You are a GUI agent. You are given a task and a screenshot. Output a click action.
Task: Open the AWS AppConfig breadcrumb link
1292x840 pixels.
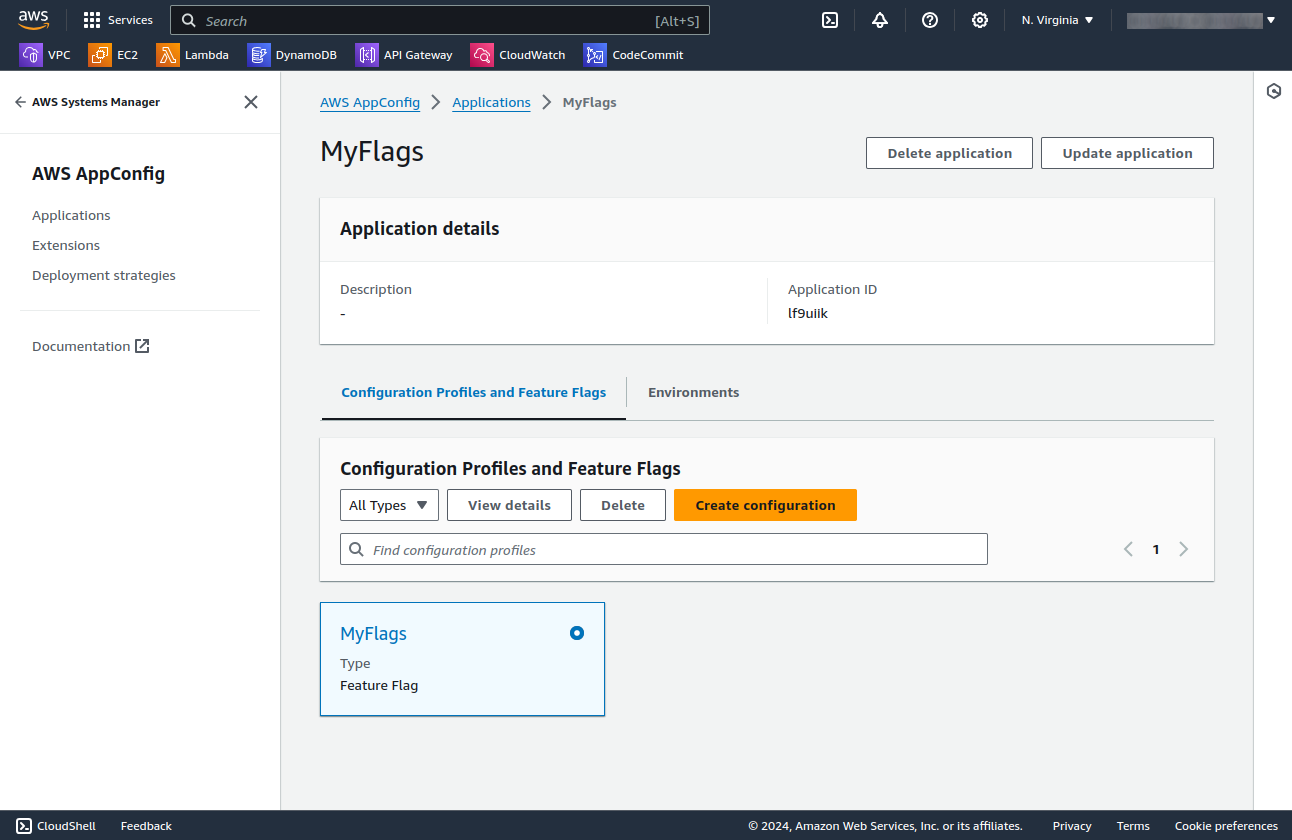[370, 102]
